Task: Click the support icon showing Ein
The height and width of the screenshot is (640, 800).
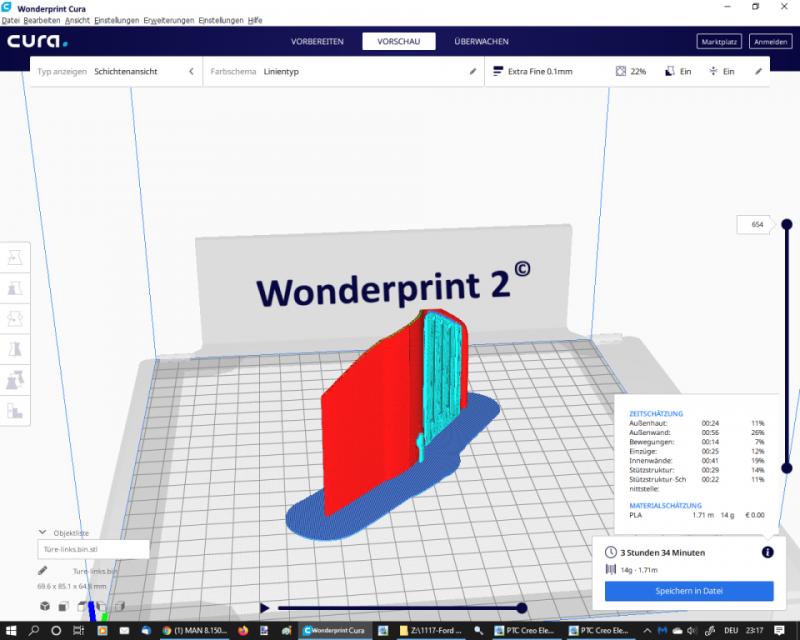Action: point(670,71)
